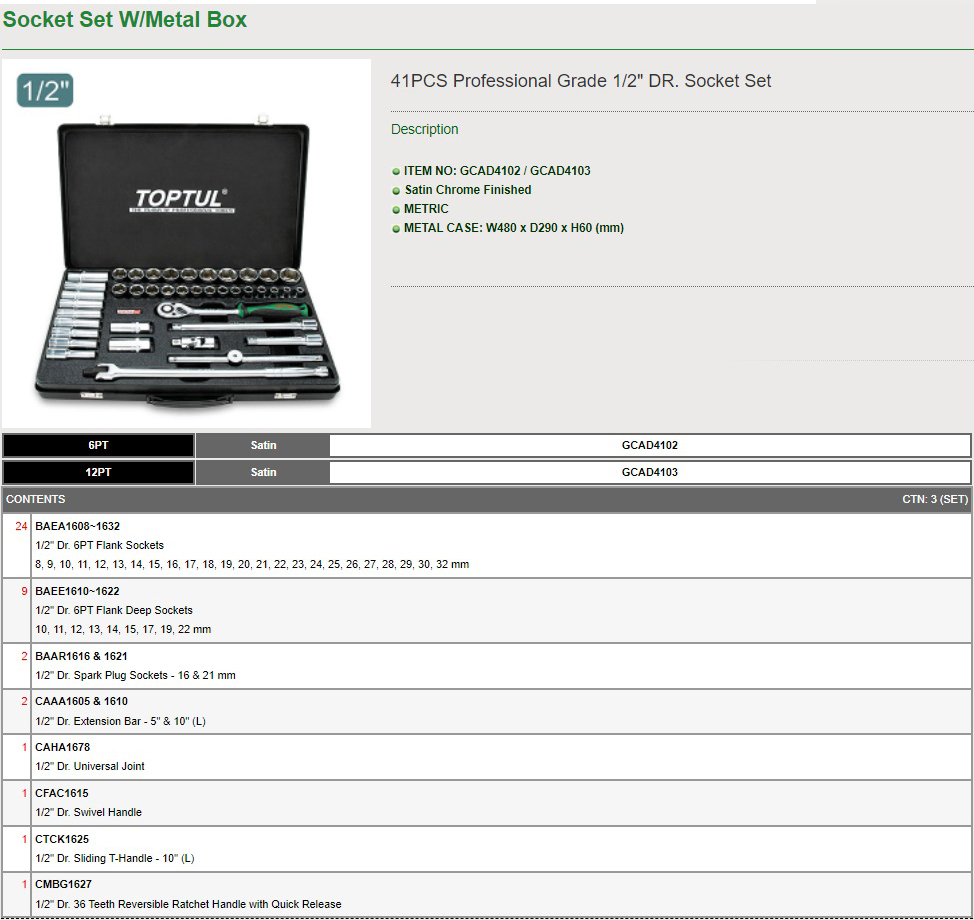Click the "CTN: 3 (SET)" label
The image size is (974, 920).
[935, 499]
